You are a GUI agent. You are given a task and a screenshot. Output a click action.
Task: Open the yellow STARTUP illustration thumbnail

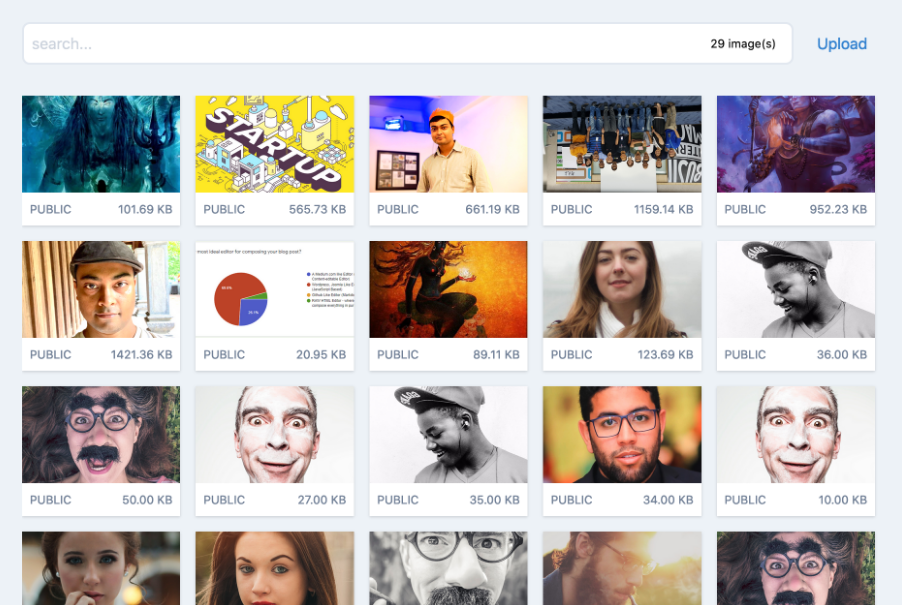(275, 144)
